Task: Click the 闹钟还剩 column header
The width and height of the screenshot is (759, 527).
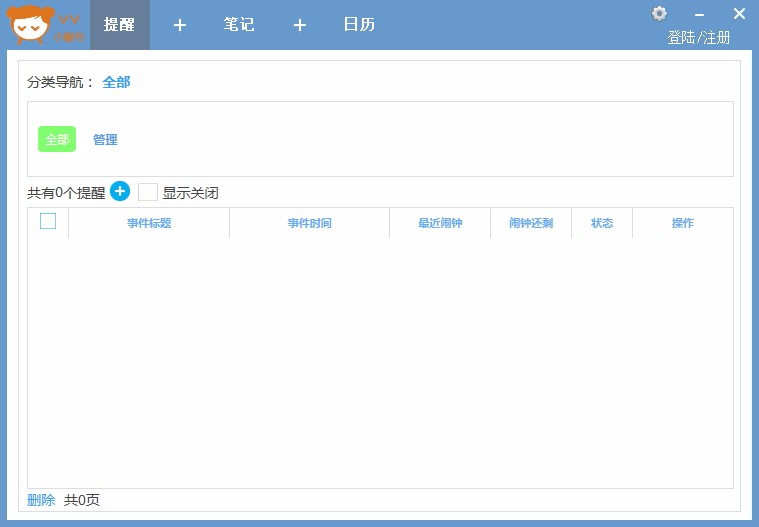Action: tap(531, 223)
